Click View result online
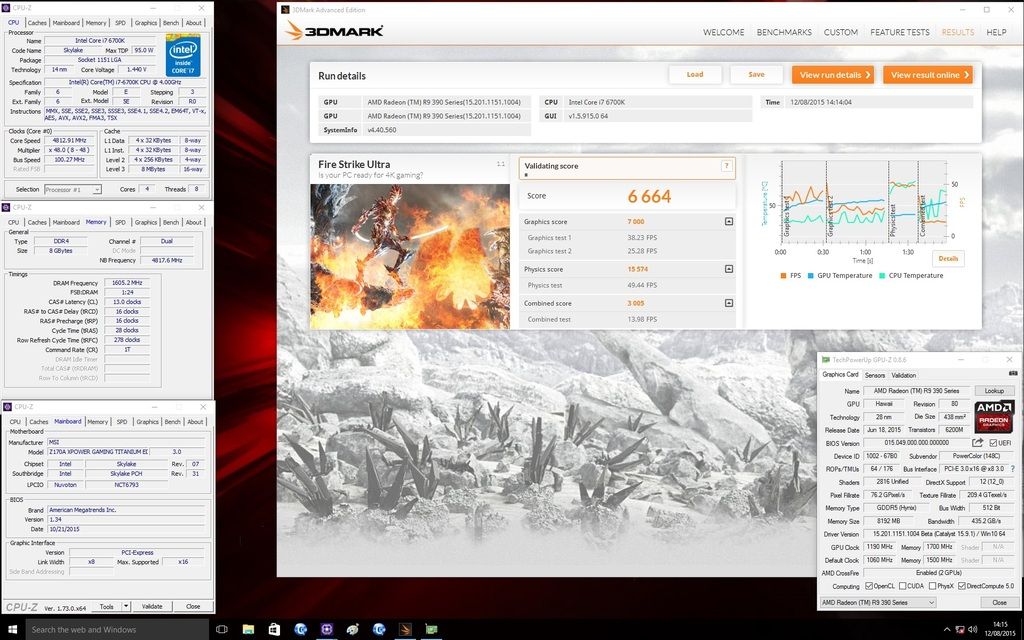 [928, 74]
